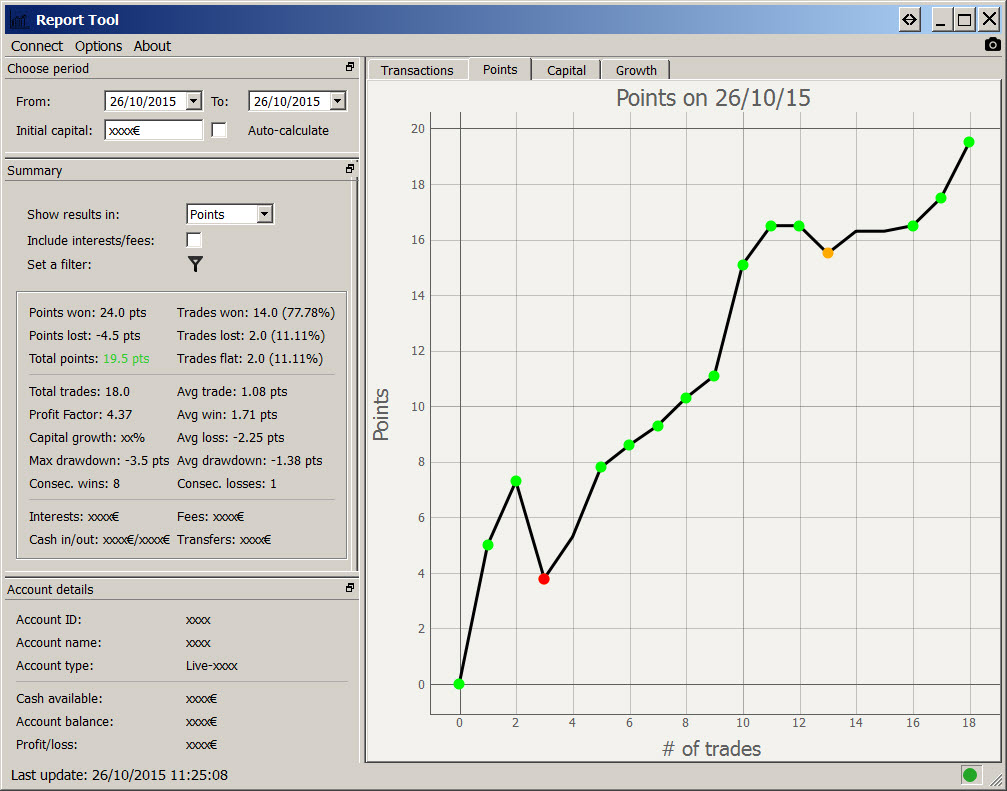This screenshot has height=791, width=1007.
Task: Undock the Choose period panel
Action: pyautogui.click(x=350, y=68)
